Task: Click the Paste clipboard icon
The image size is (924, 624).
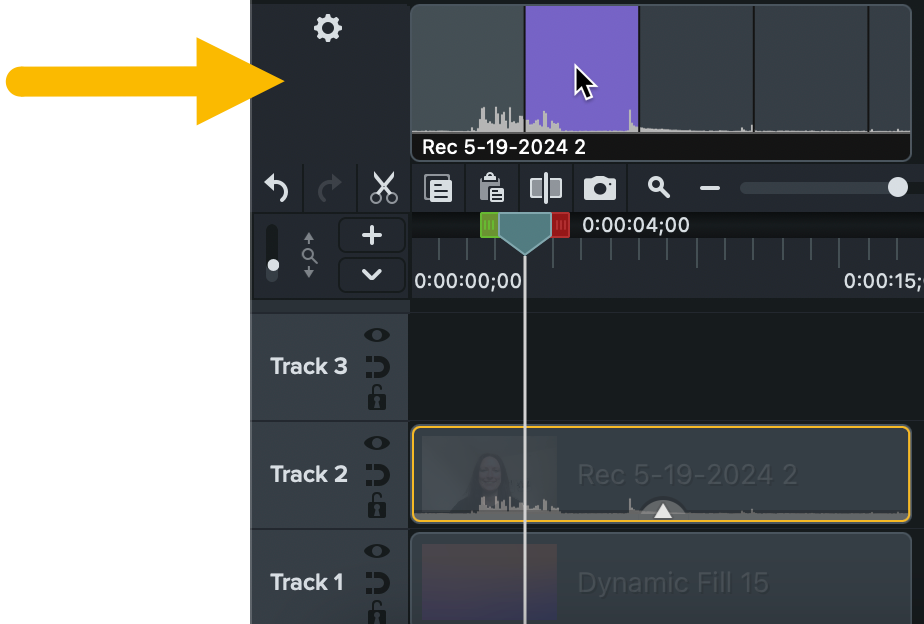Action: [491, 188]
